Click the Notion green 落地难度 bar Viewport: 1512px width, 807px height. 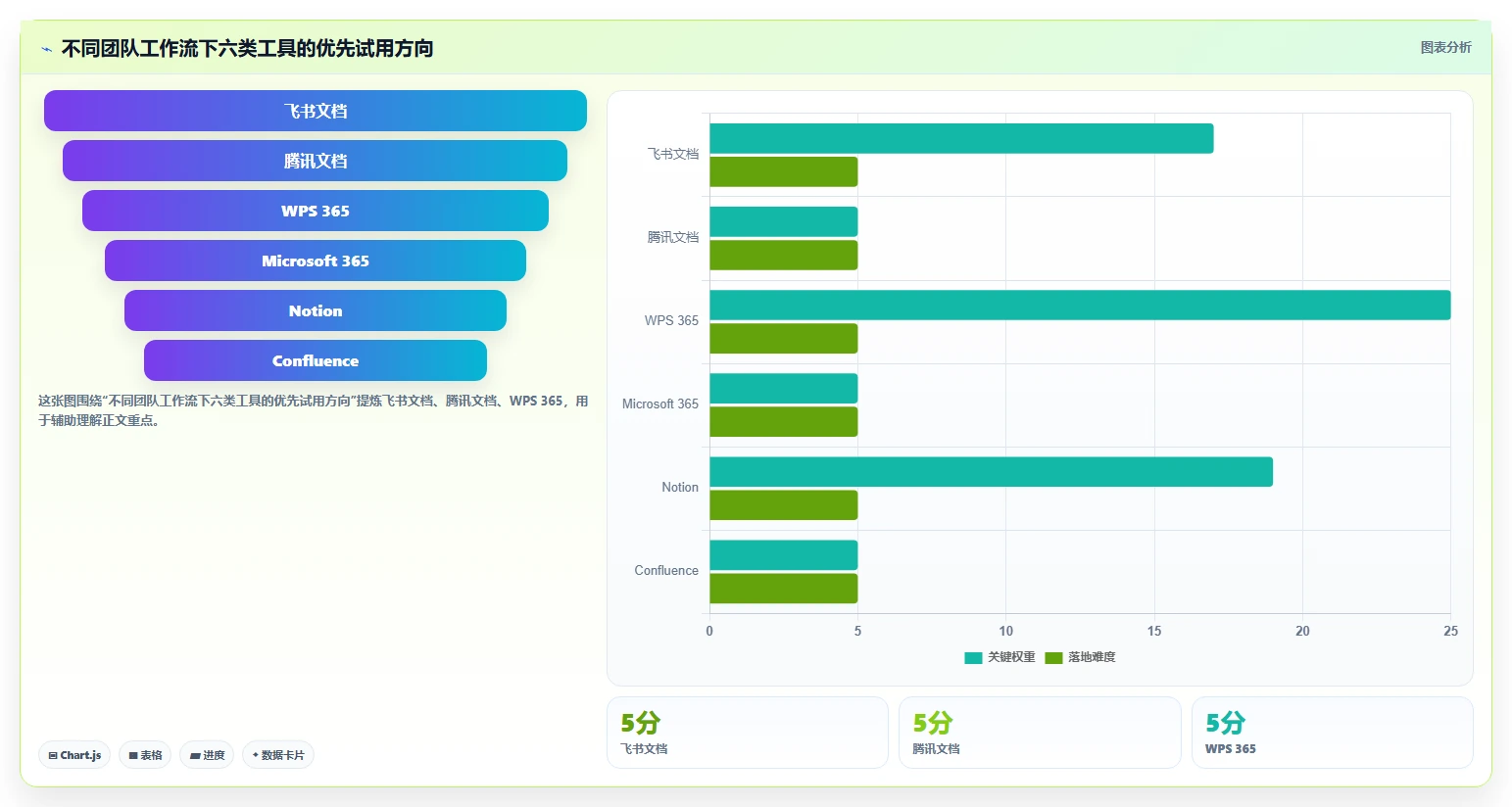point(784,504)
